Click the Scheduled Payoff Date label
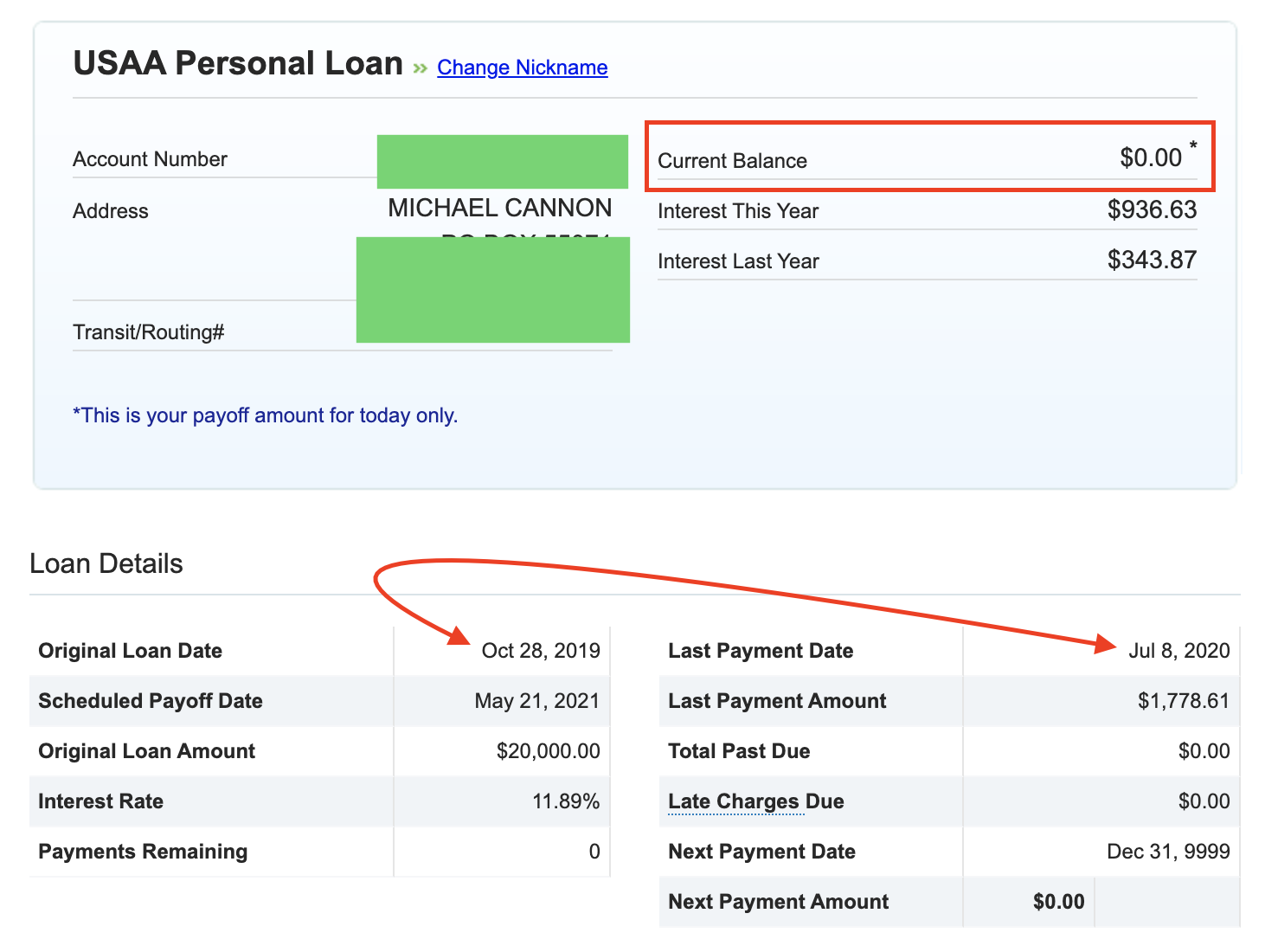 151,701
